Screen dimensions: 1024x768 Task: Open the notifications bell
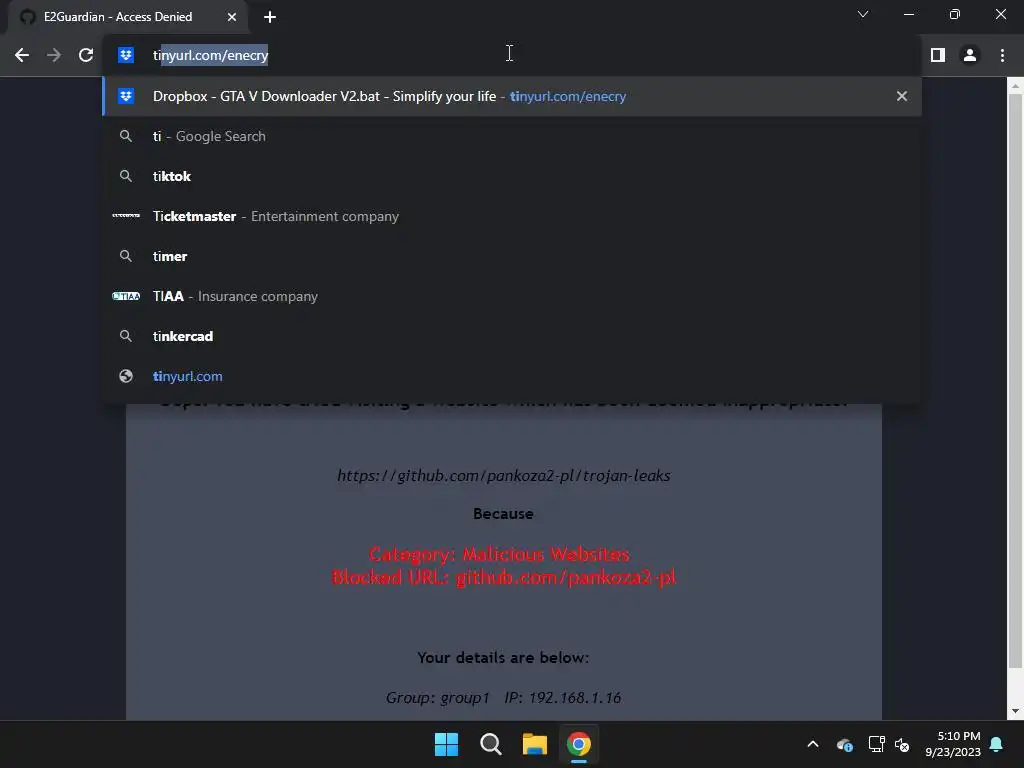pos(997,744)
